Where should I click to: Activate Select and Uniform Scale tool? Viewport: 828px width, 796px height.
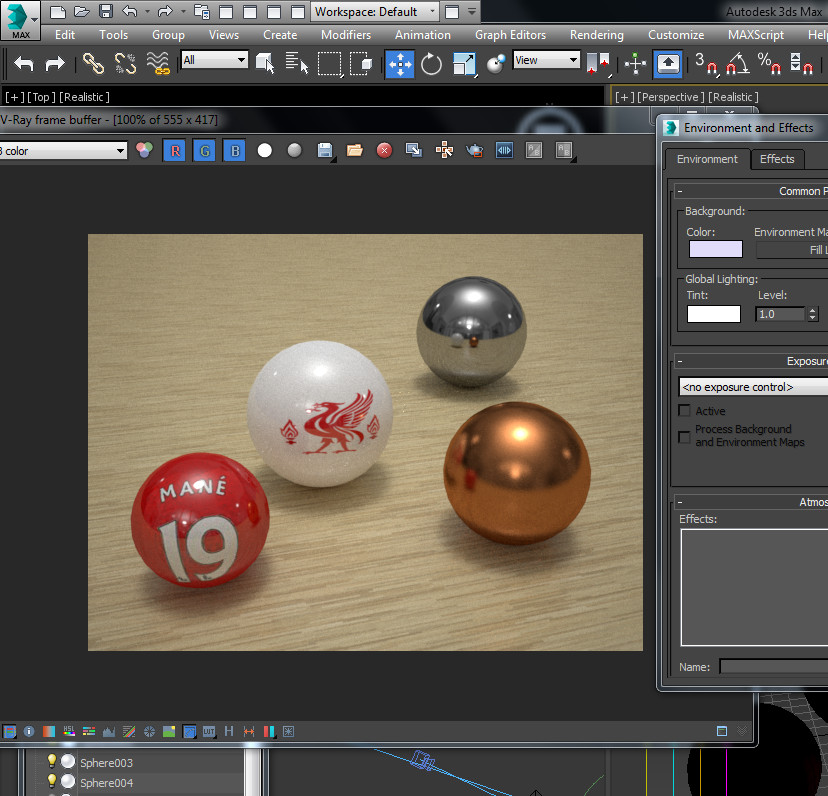(x=465, y=64)
